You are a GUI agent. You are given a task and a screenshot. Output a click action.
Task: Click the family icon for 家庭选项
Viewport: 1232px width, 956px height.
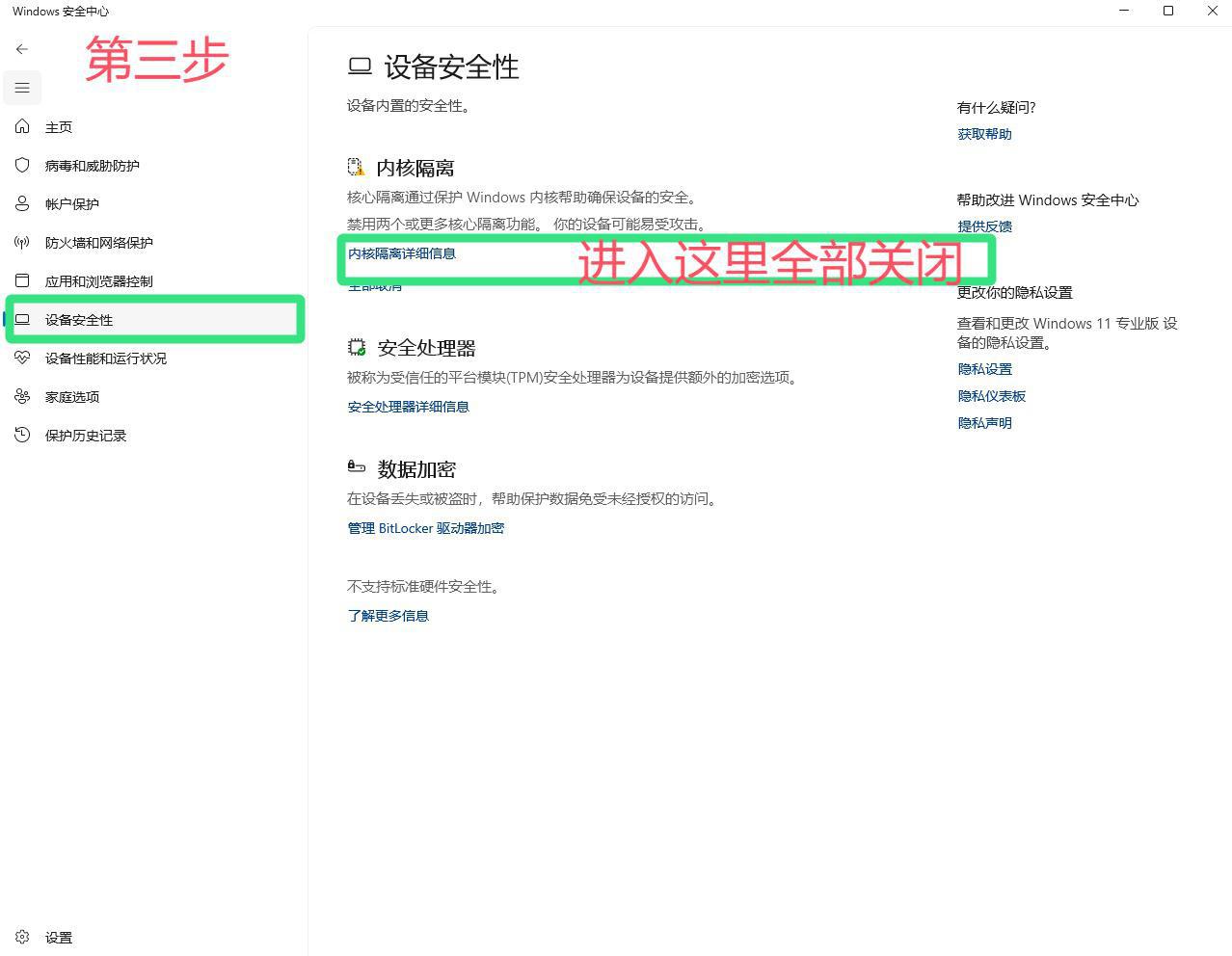coord(22,396)
